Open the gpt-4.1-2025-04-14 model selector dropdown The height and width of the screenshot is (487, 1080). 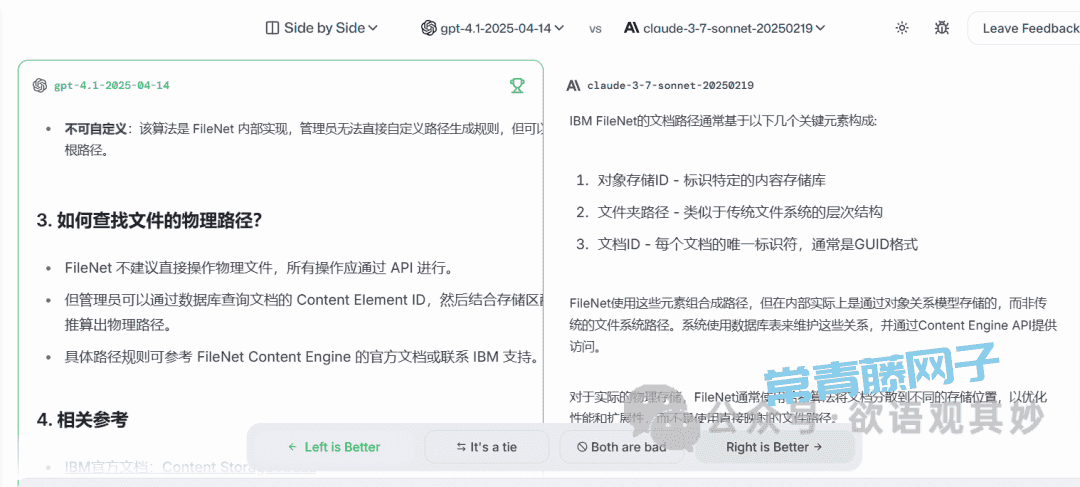pyautogui.click(x=492, y=28)
